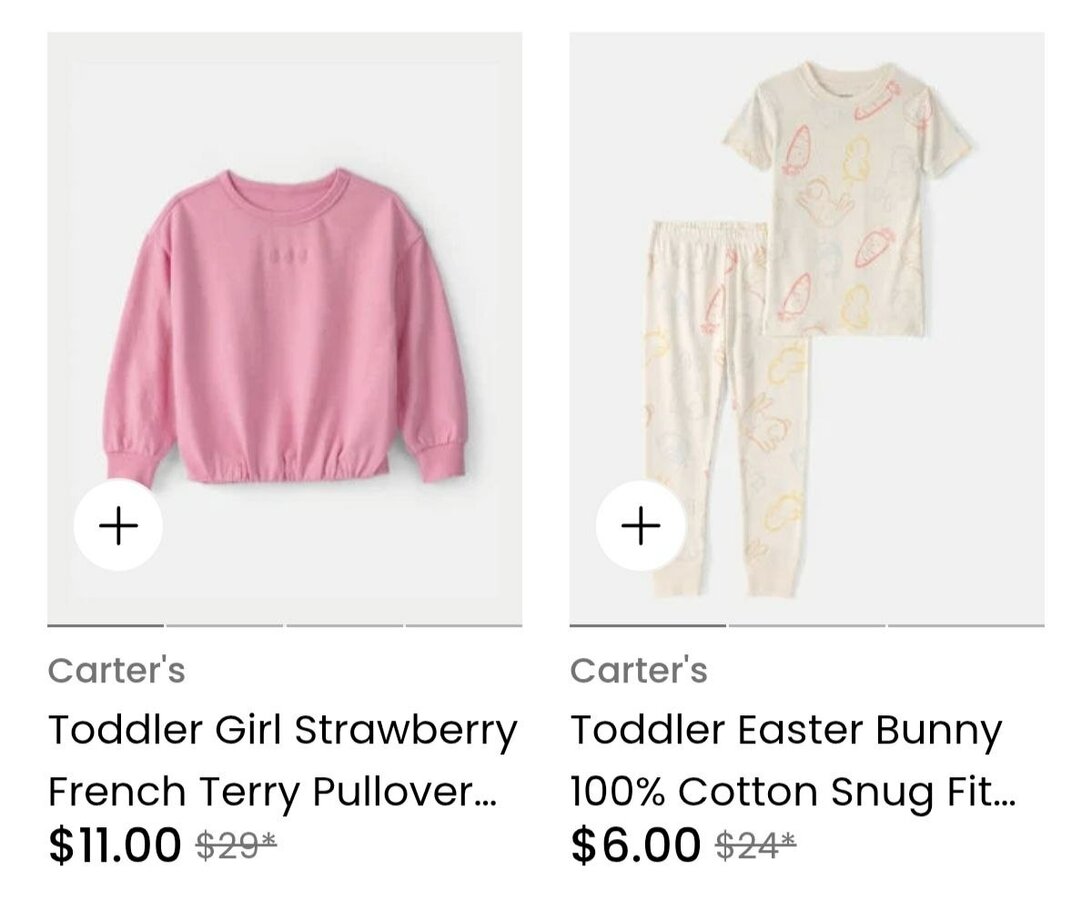The height and width of the screenshot is (900, 1092).
Task: Select first image indicator under the pullover
Action: point(106,625)
